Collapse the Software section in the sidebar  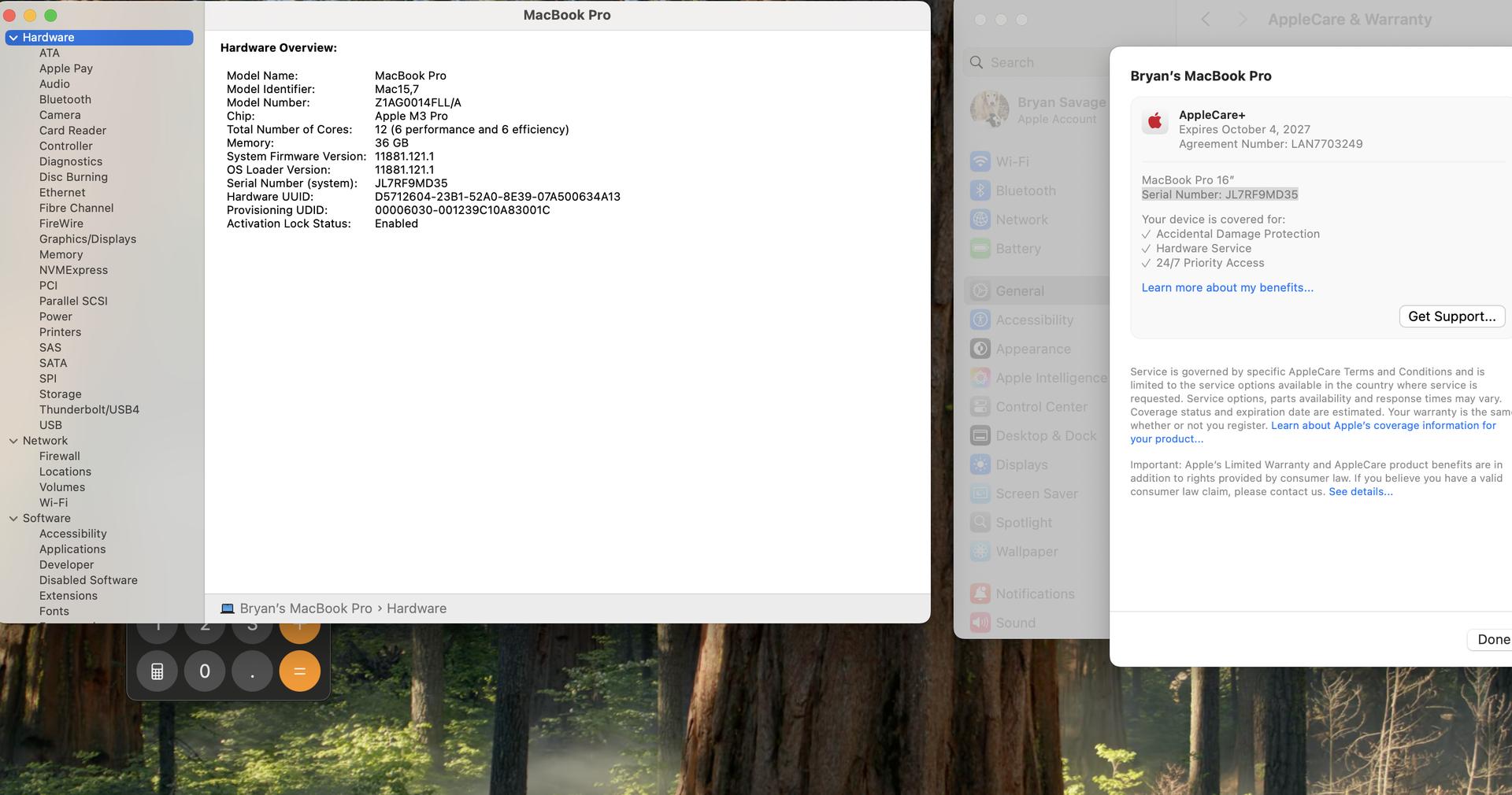point(13,519)
